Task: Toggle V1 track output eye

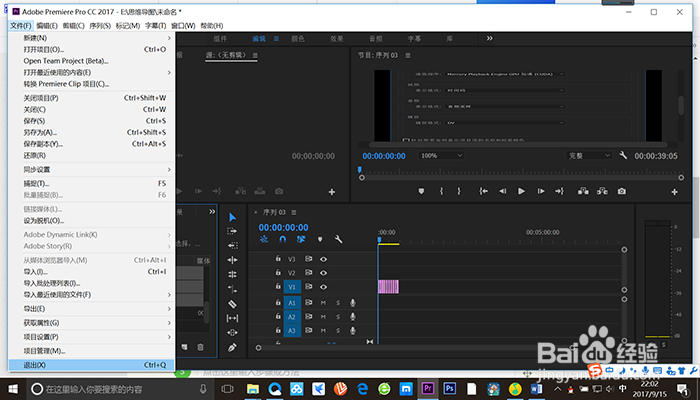Action: (323, 287)
